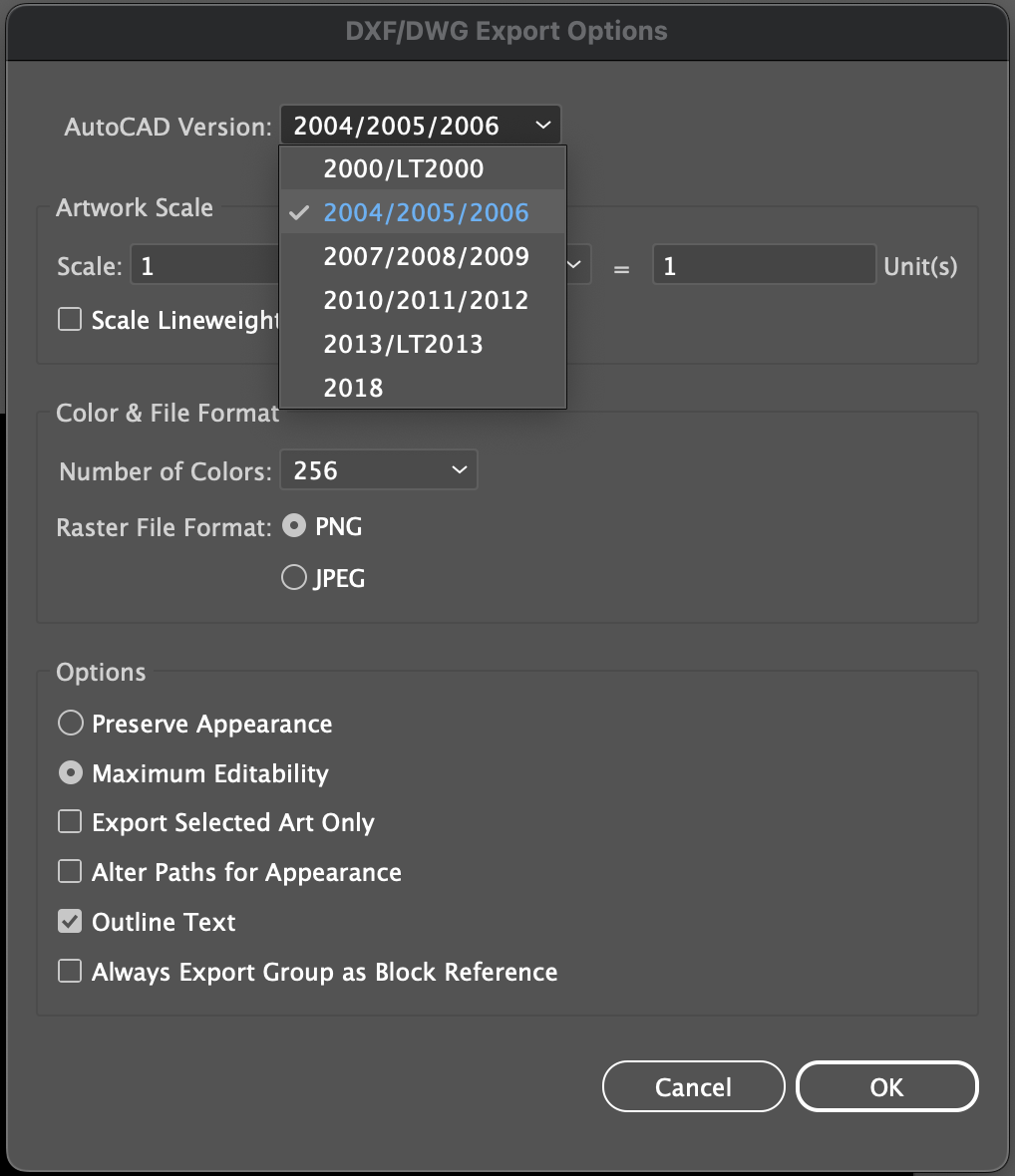
Task: Confirm export with the OK button
Action: point(886,1086)
